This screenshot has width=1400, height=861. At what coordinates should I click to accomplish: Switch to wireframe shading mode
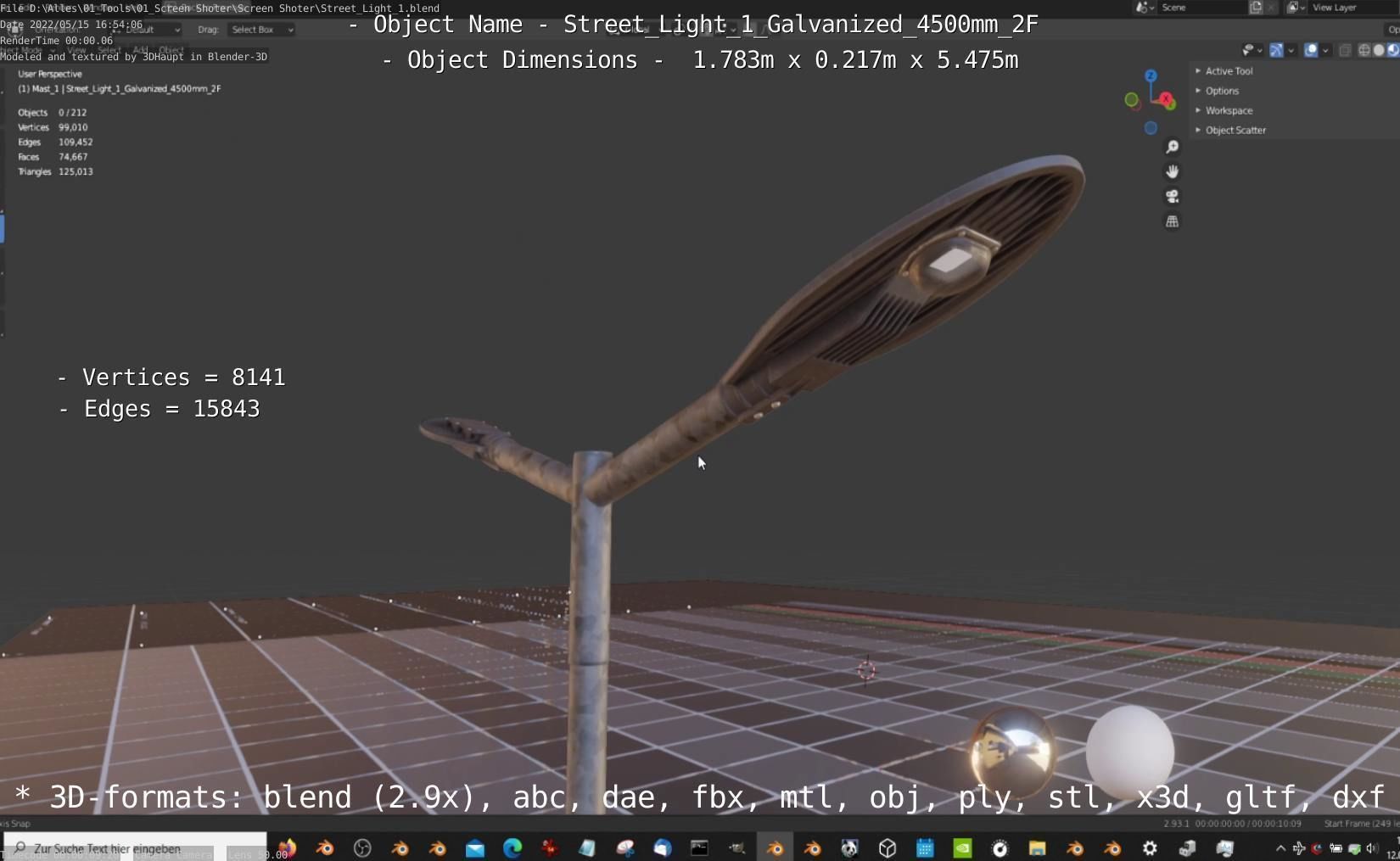1364,50
